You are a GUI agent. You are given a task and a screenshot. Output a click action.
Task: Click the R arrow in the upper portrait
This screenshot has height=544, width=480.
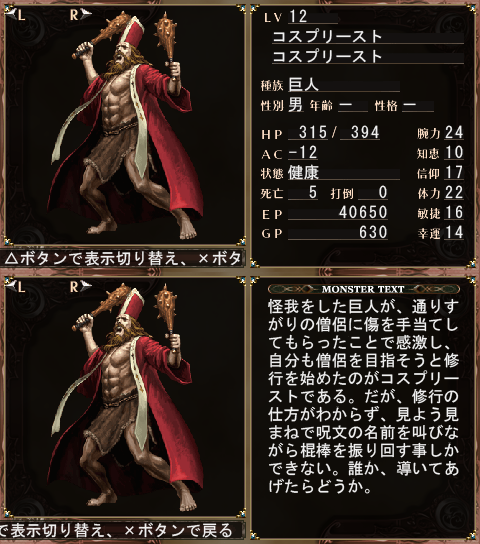tap(80, 15)
